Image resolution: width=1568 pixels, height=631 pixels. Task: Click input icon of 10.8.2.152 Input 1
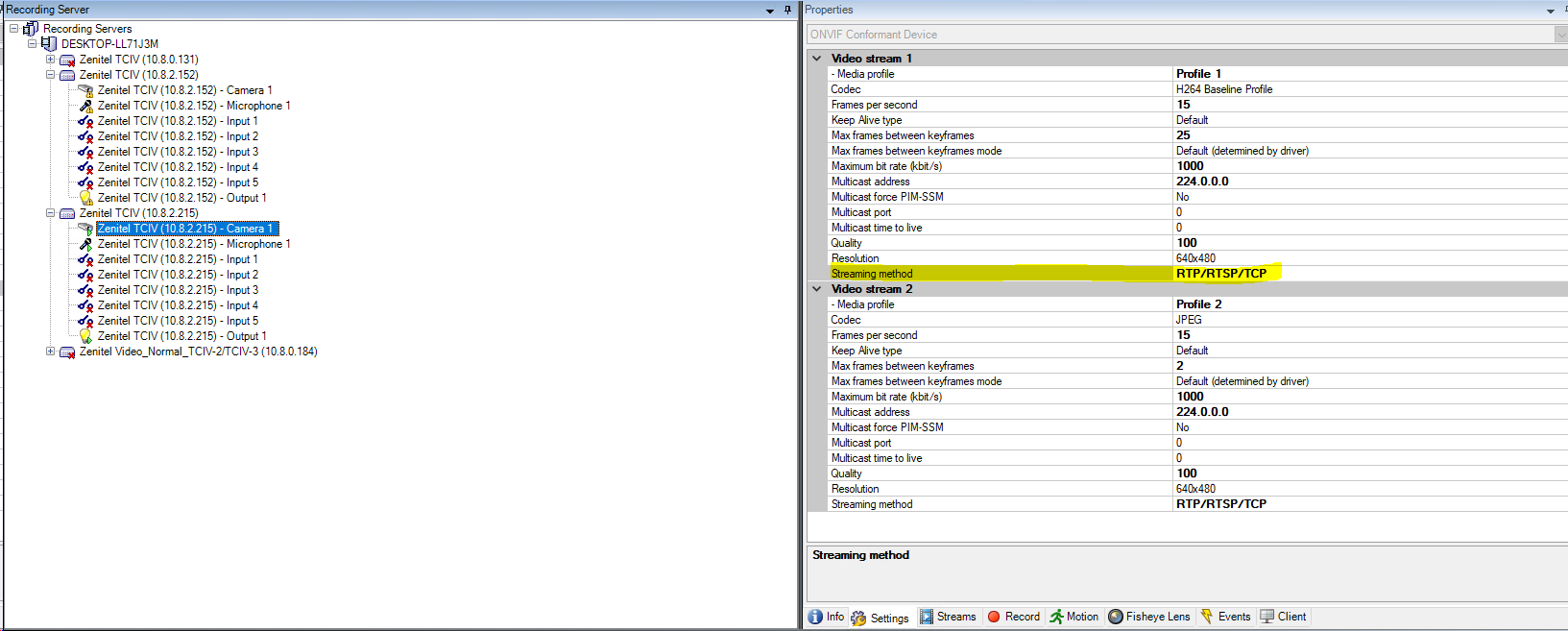(x=85, y=121)
